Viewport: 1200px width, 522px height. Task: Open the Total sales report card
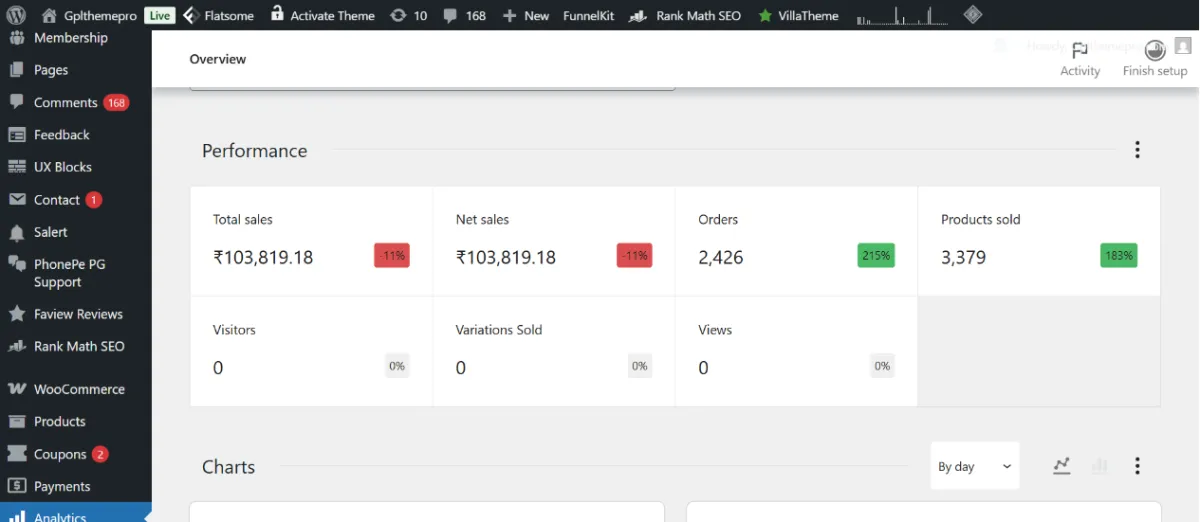tap(311, 241)
